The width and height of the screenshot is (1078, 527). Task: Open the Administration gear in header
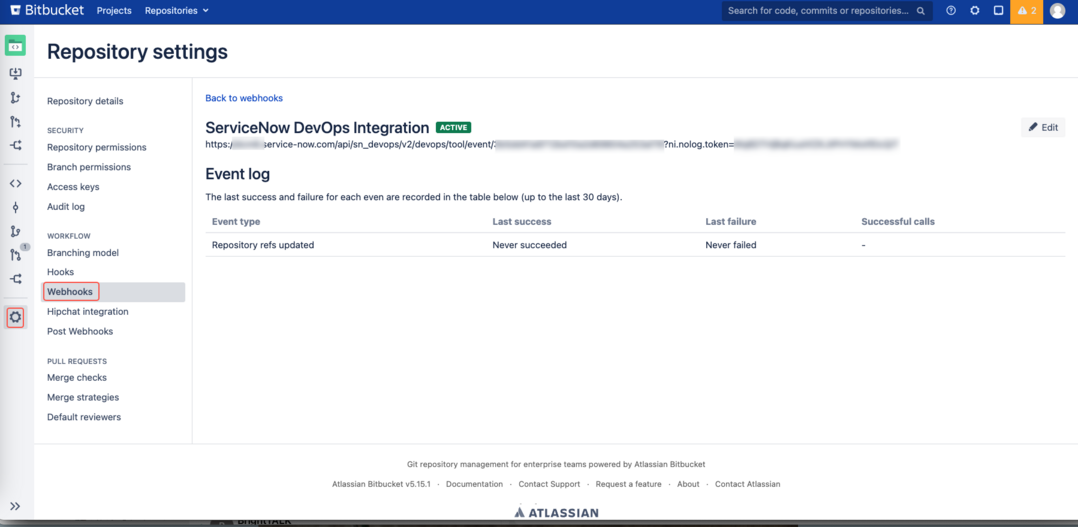pos(975,11)
